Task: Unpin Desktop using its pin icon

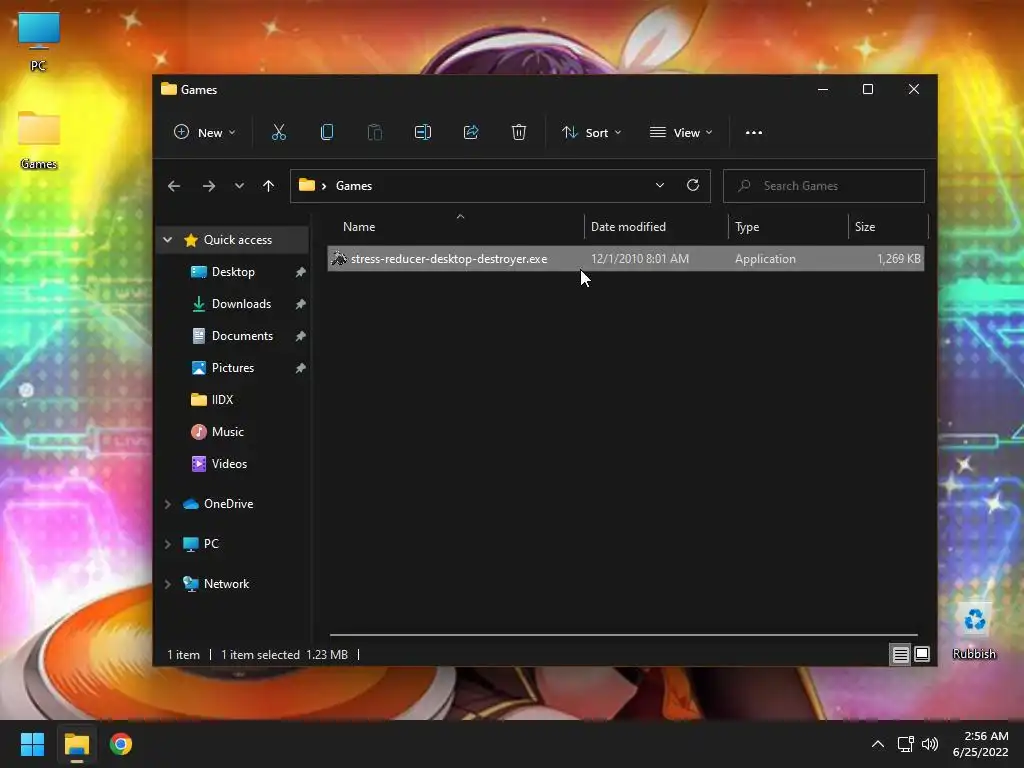Action: point(300,272)
